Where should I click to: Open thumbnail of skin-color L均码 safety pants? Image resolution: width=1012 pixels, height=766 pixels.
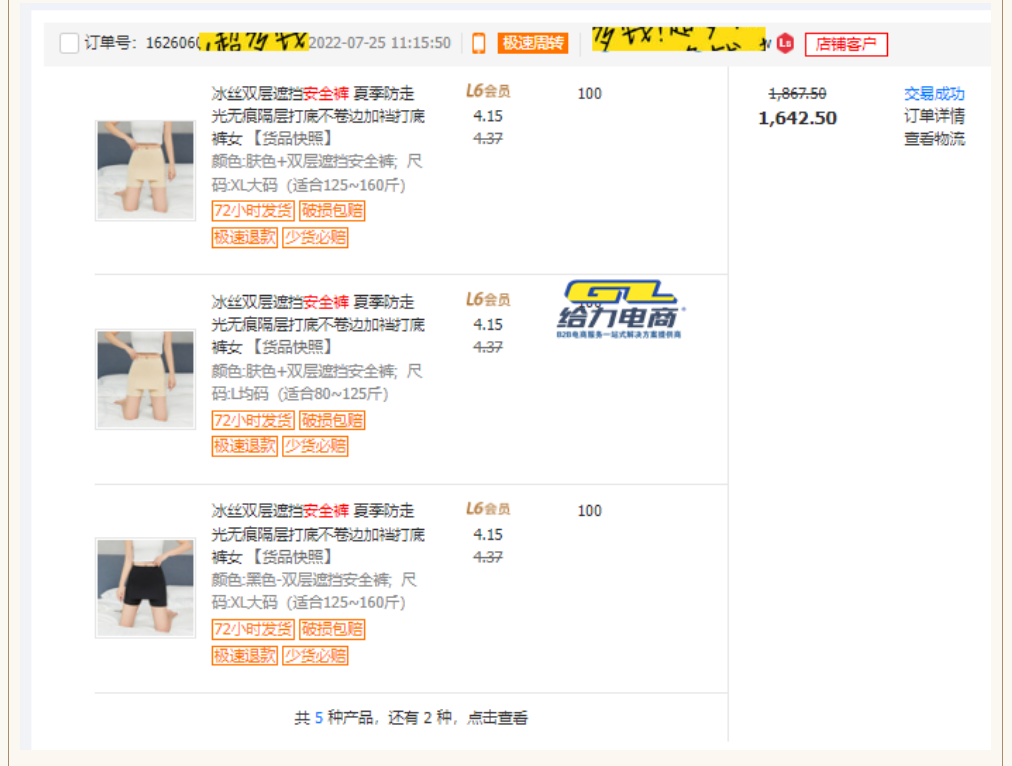click(x=145, y=379)
